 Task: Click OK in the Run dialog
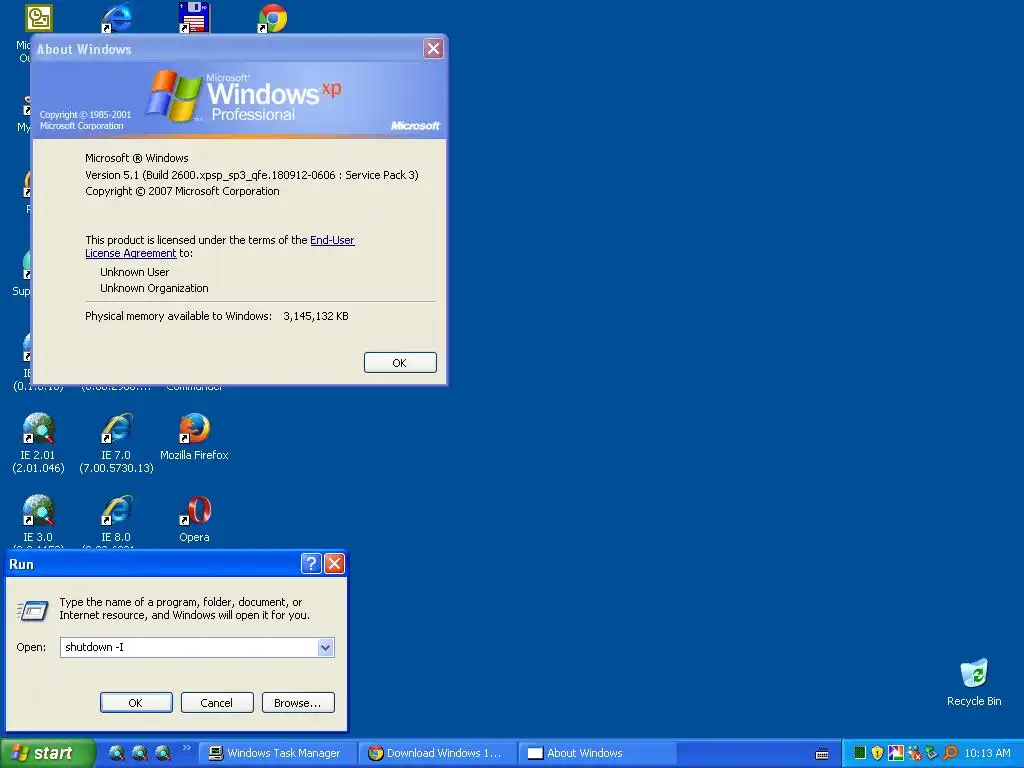point(136,703)
